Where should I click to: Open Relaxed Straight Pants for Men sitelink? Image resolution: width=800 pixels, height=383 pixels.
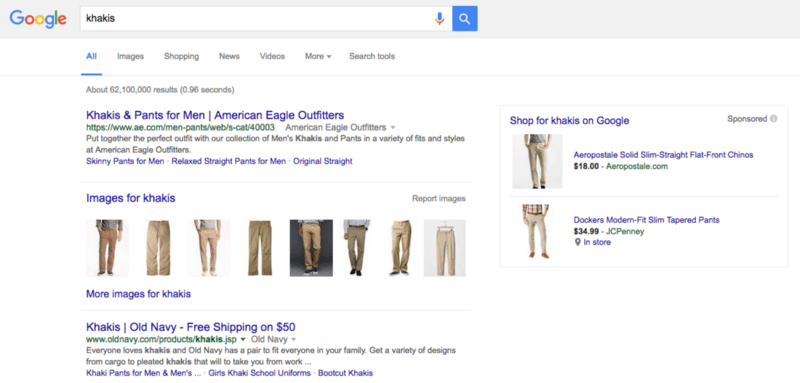pyautogui.click(x=229, y=162)
